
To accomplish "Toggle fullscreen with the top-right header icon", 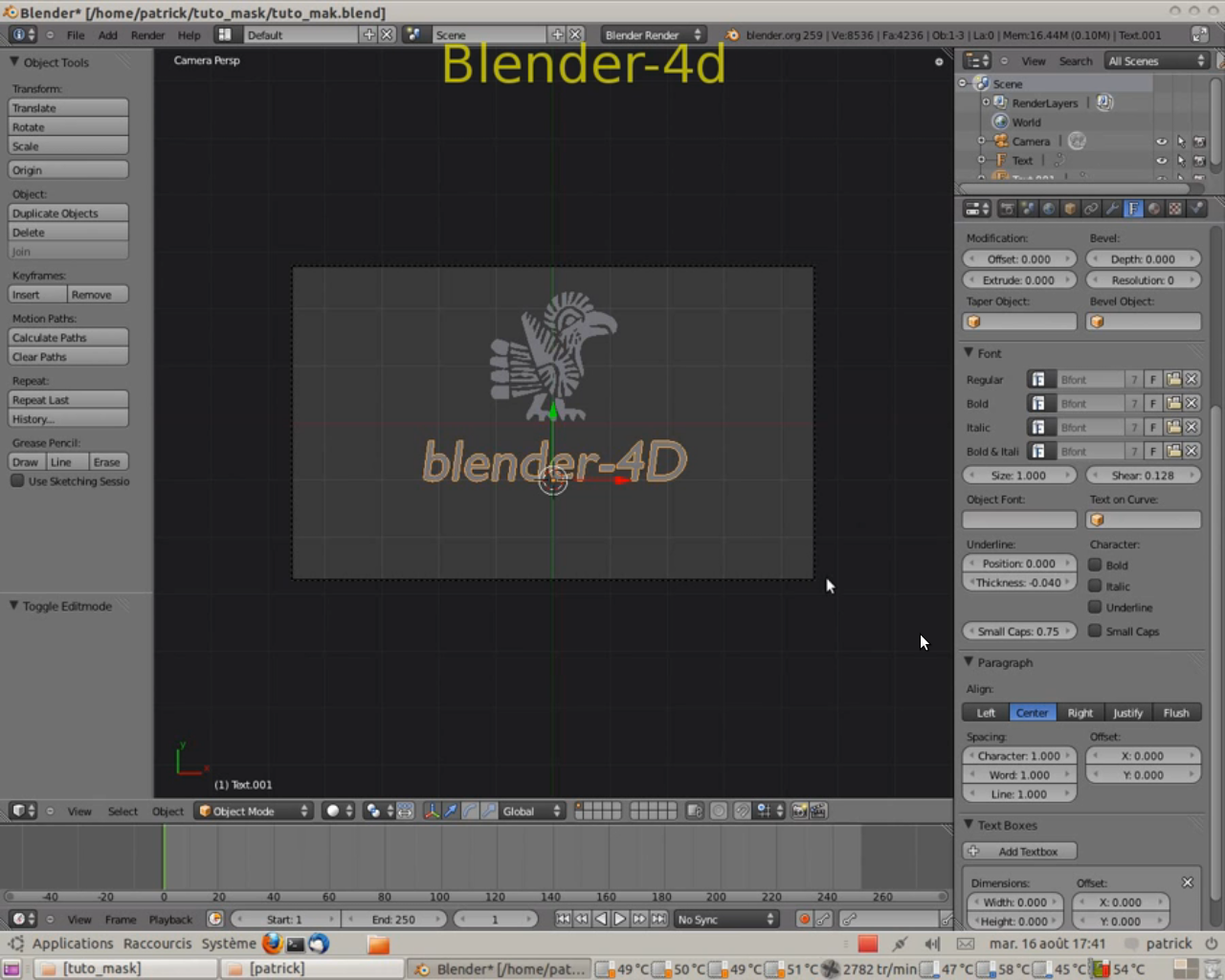I will 1199,34.
